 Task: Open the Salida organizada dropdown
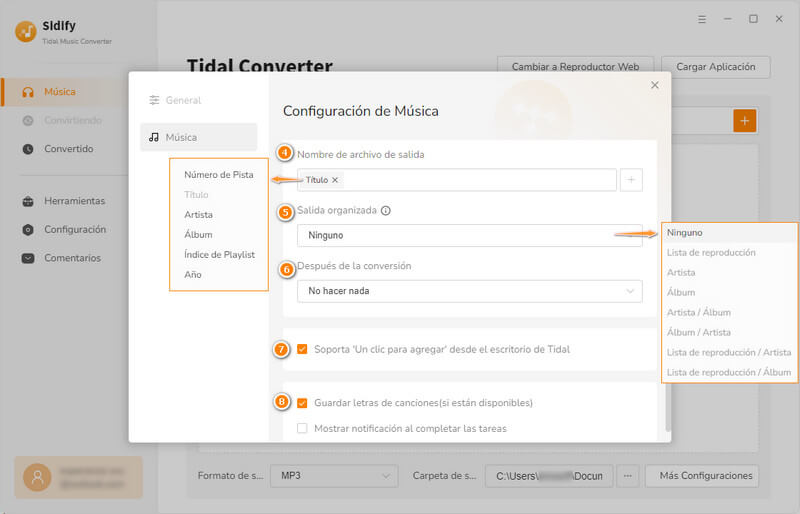pos(469,235)
